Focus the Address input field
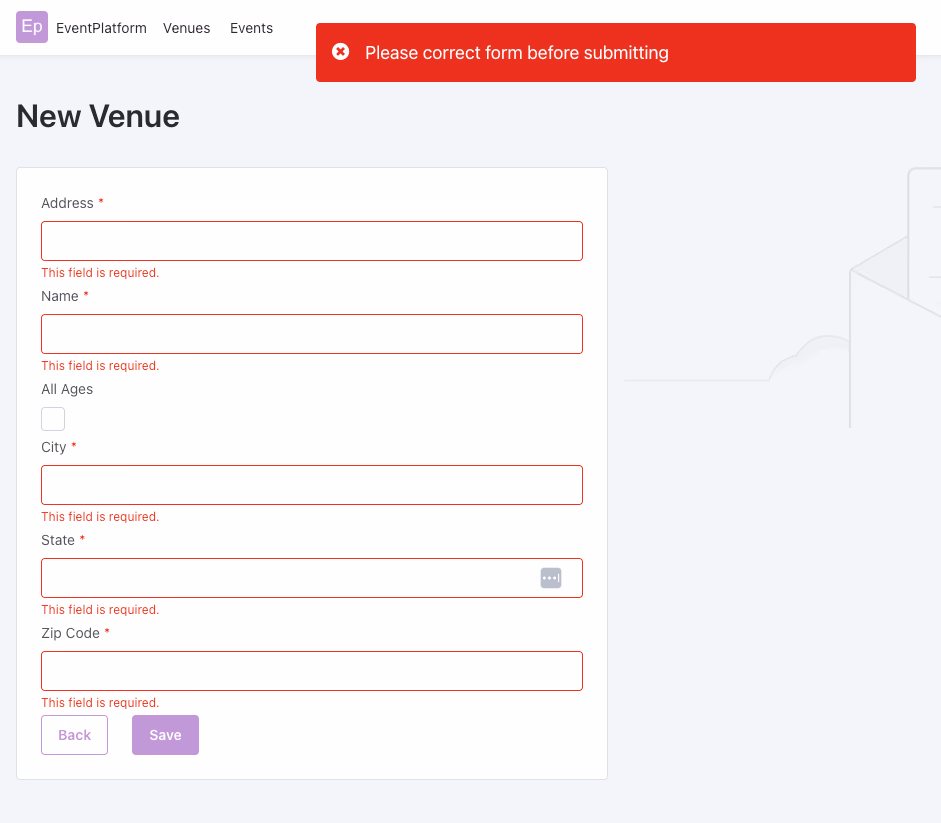941x823 pixels. 311,241
